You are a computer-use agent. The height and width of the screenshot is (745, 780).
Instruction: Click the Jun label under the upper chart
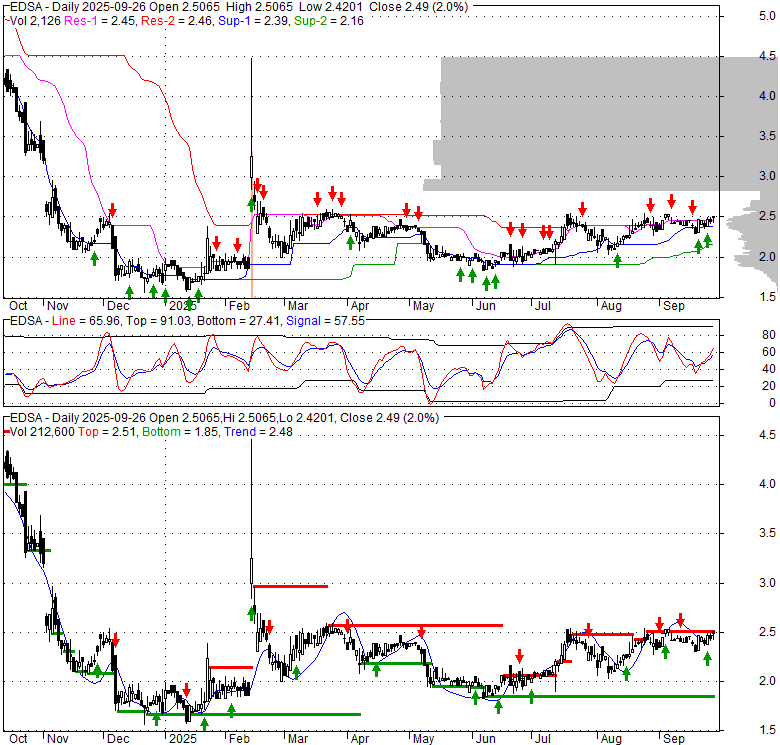(486, 306)
